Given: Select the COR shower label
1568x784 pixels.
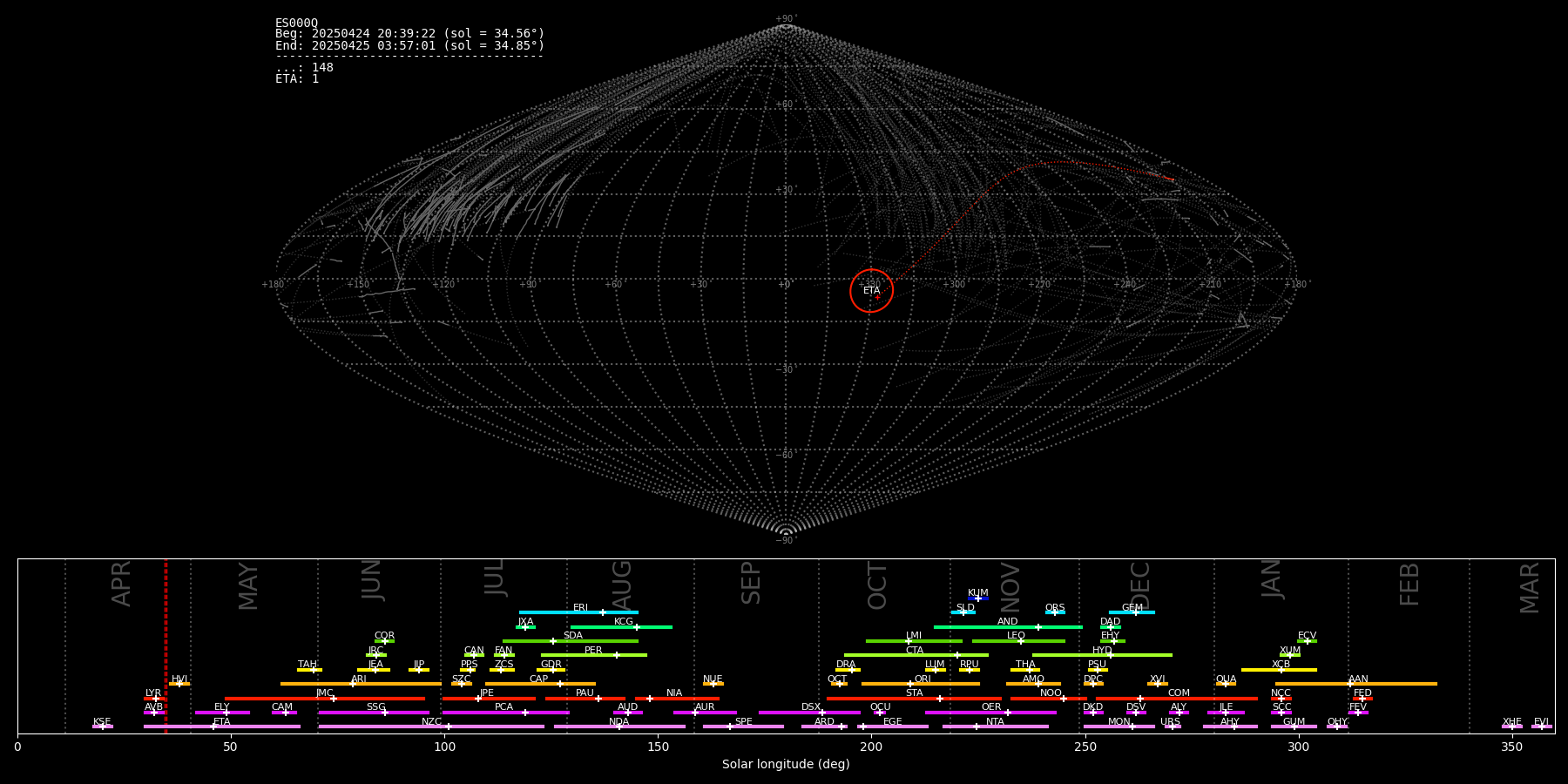Looking at the screenshot, I should (x=384, y=636).
